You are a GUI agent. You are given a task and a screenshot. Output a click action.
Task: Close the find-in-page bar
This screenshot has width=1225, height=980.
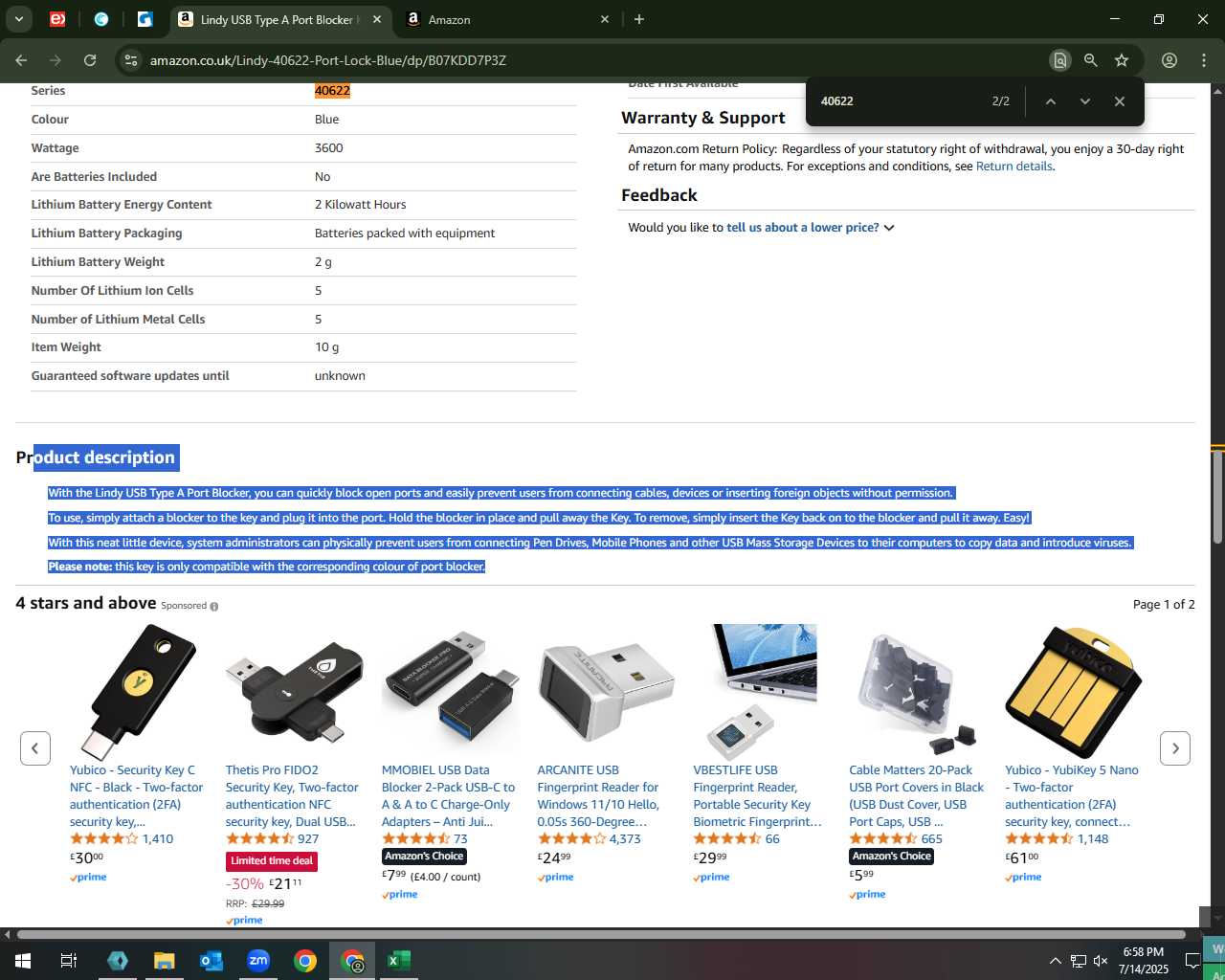tap(1120, 101)
